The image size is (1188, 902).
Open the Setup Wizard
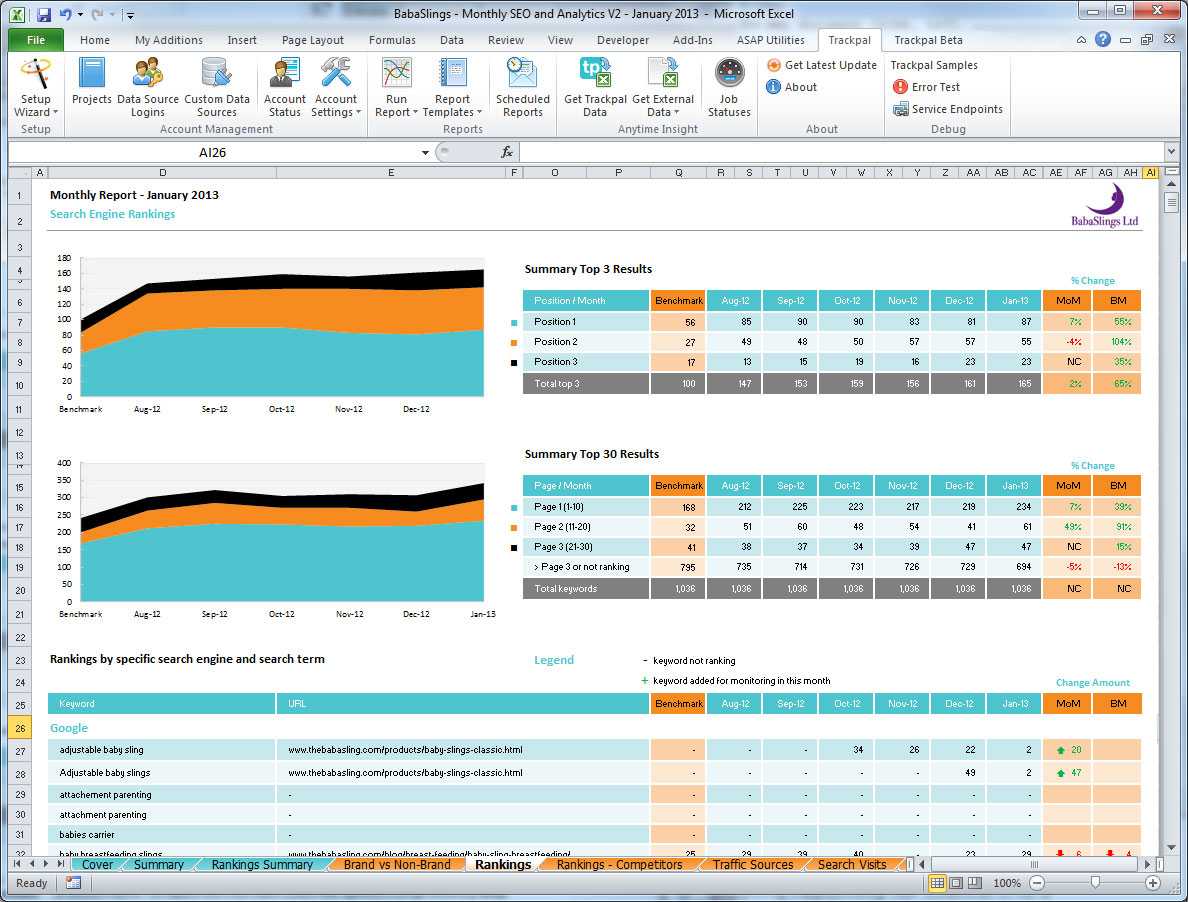pos(36,88)
